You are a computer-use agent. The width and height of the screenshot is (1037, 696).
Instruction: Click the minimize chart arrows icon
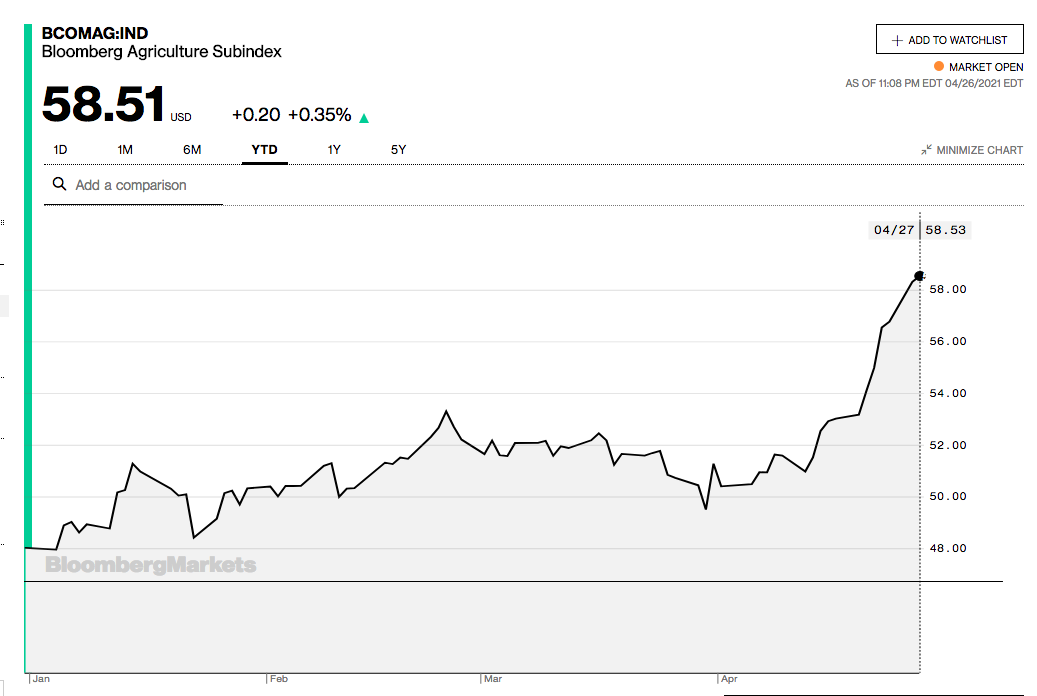click(927, 150)
